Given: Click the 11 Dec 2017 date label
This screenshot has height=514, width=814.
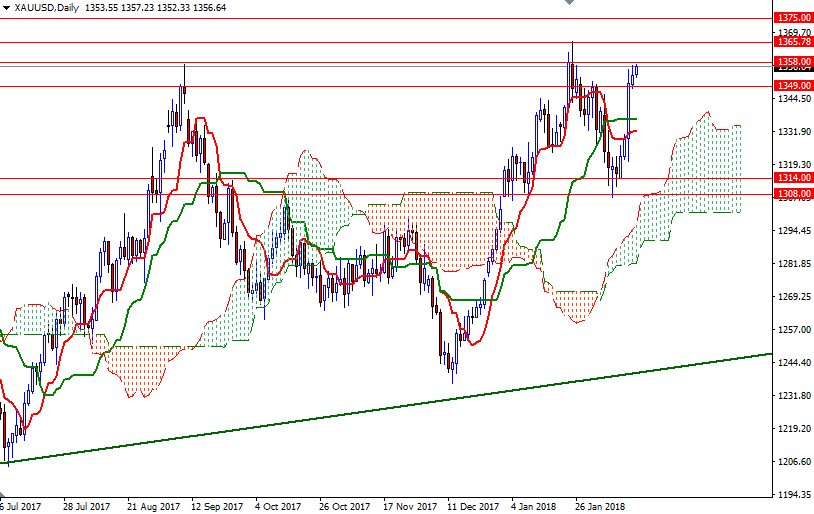Looking at the screenshot, I should click(473, 506).
